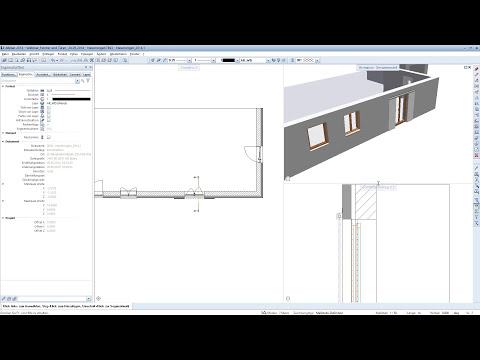The height and width of the screenshot is (360, 480).
Task: Collapse the Projekt section
Action: coord(3,218)
